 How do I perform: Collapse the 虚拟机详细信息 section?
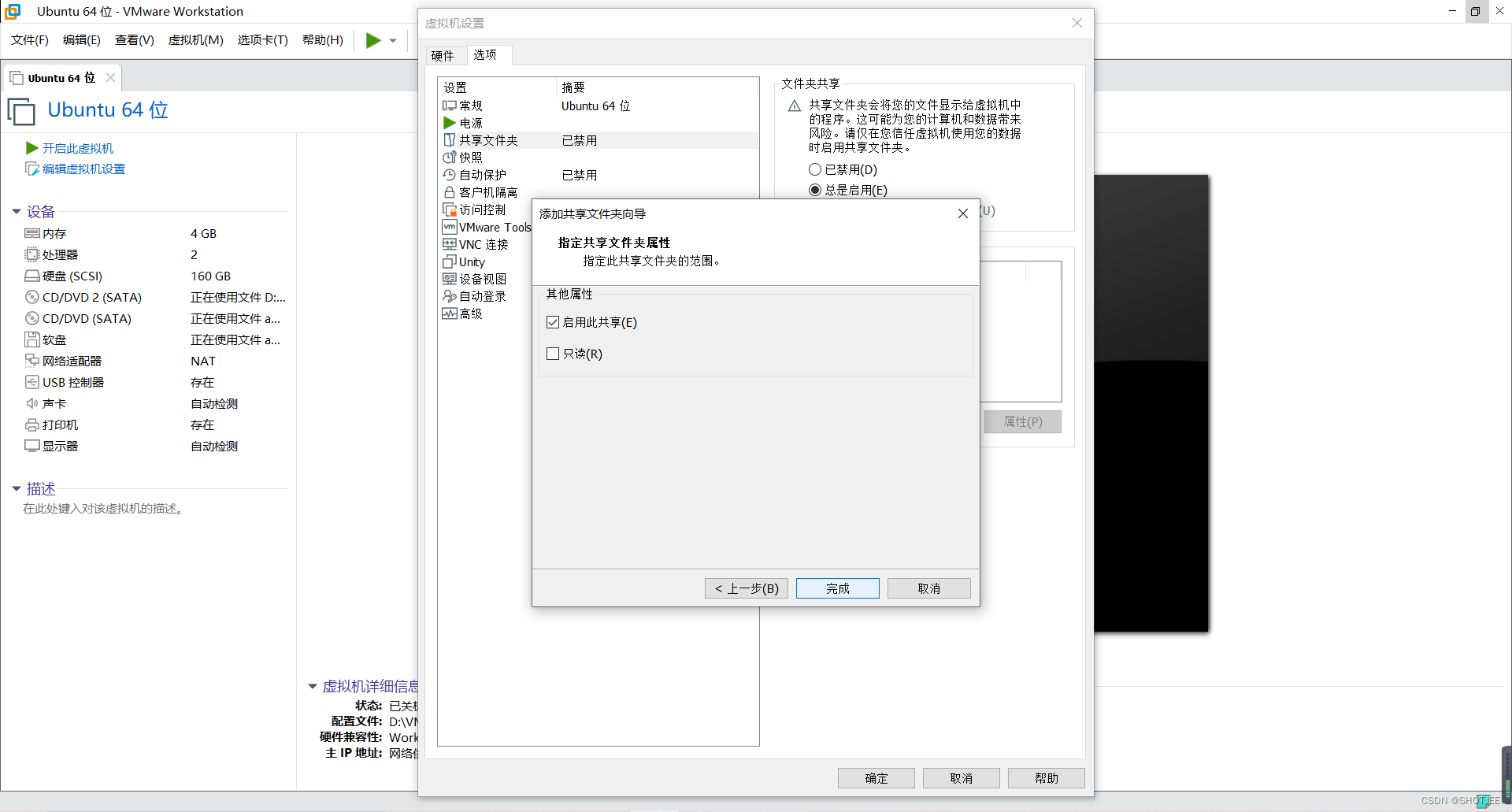pyautogui.click(x=313, y=686)
